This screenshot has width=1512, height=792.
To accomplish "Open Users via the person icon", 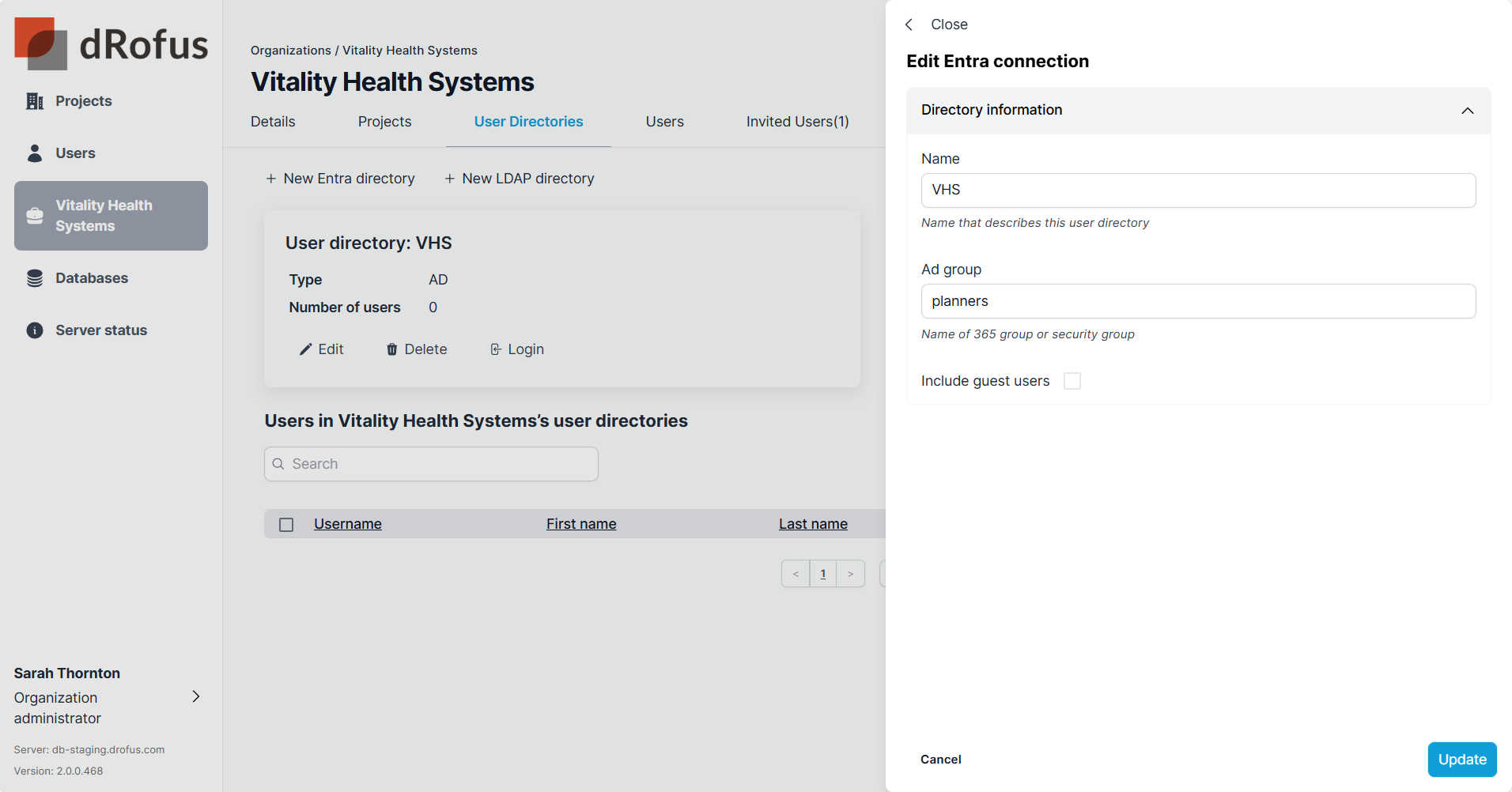I will pos(35,153).
